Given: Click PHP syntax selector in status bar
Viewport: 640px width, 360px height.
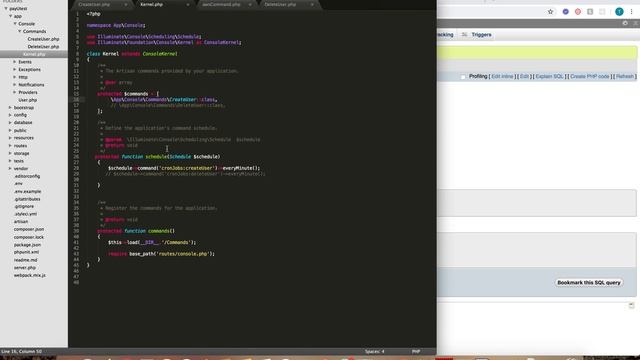Looking at the screenshot, I should point(416,351).
